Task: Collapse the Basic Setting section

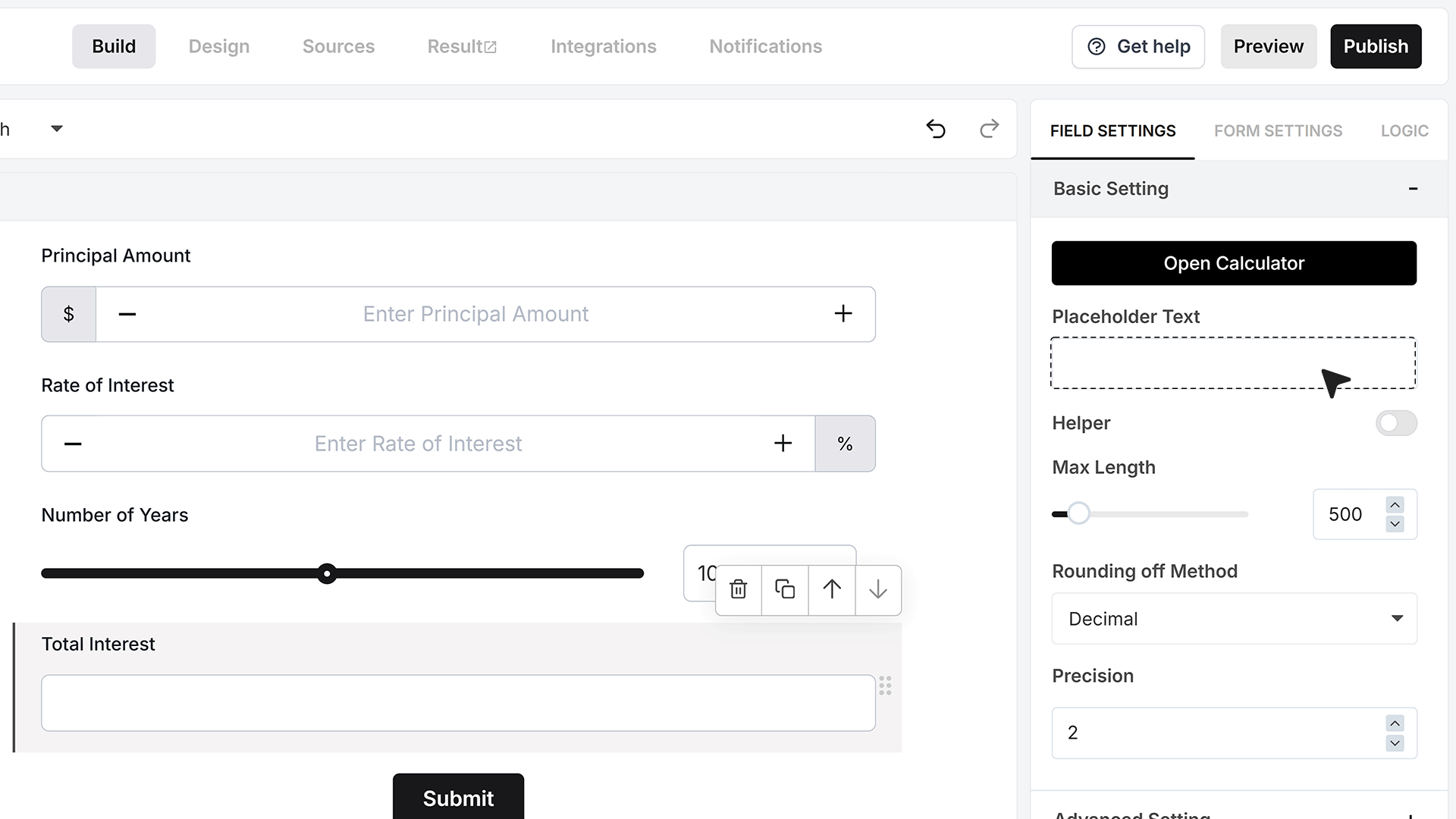Action: (x=1413, y=189)
